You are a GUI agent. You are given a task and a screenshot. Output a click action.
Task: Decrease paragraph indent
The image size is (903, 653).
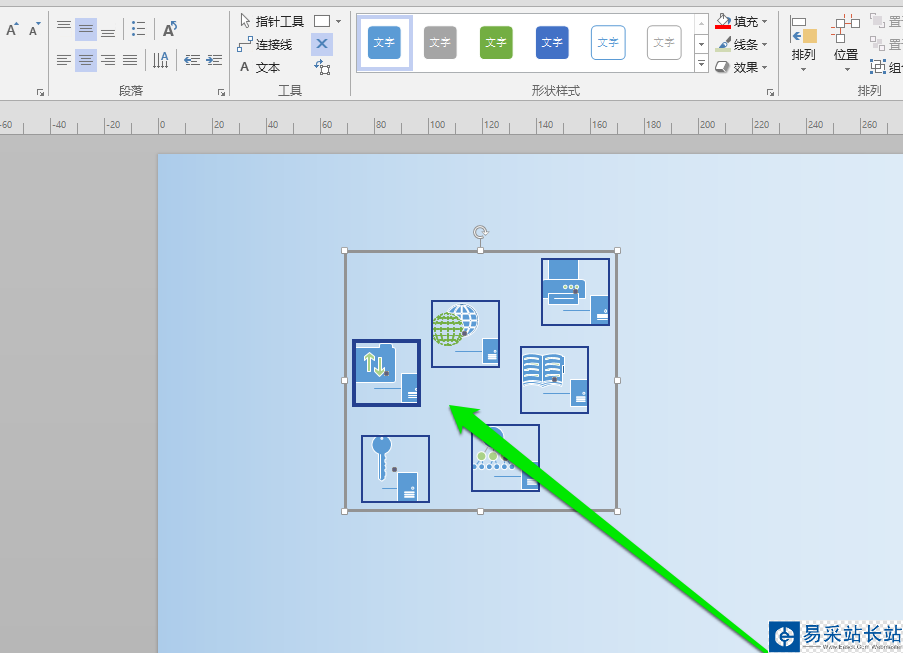(x=192, y=60)
